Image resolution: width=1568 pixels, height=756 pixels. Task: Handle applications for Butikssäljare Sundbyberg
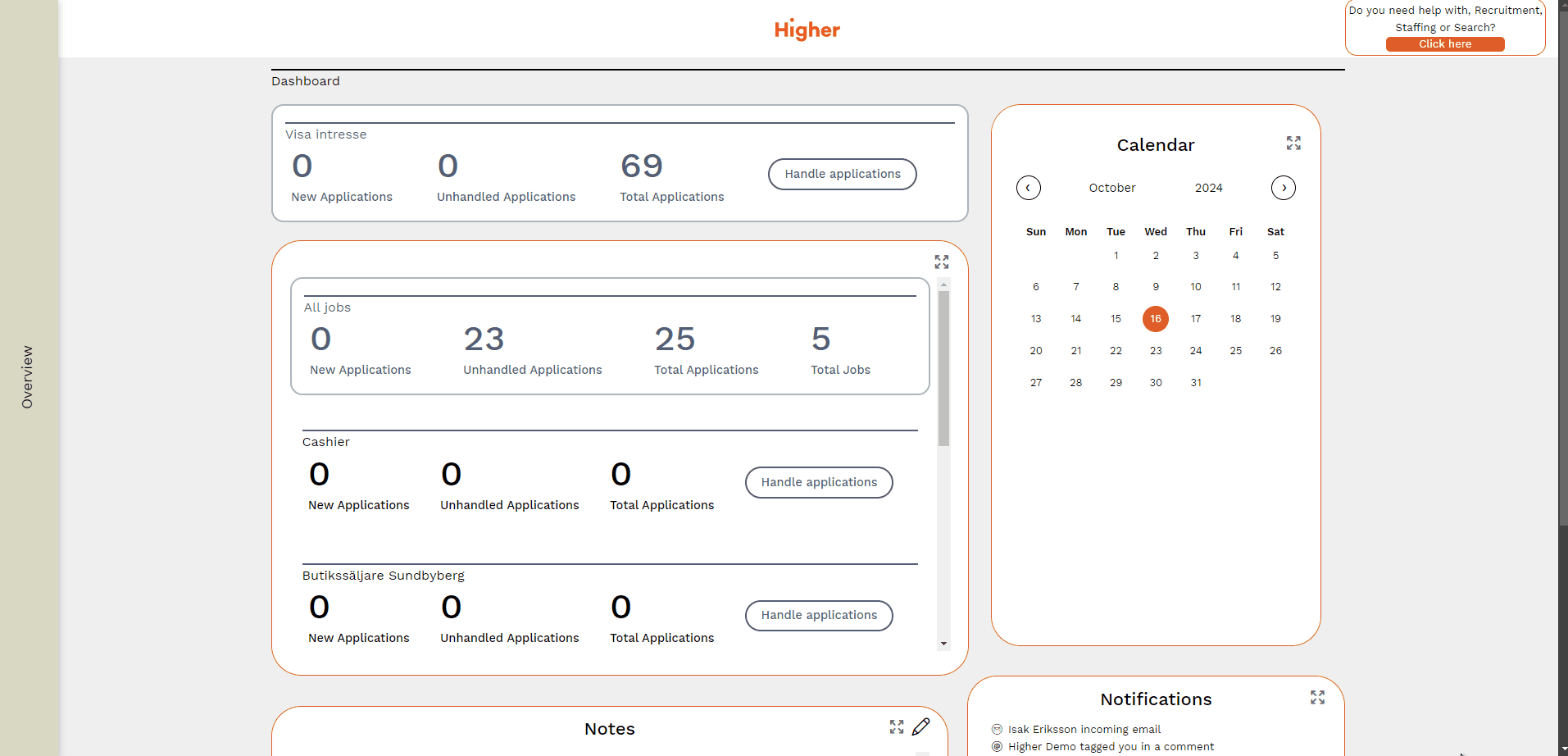coord(819,615)
